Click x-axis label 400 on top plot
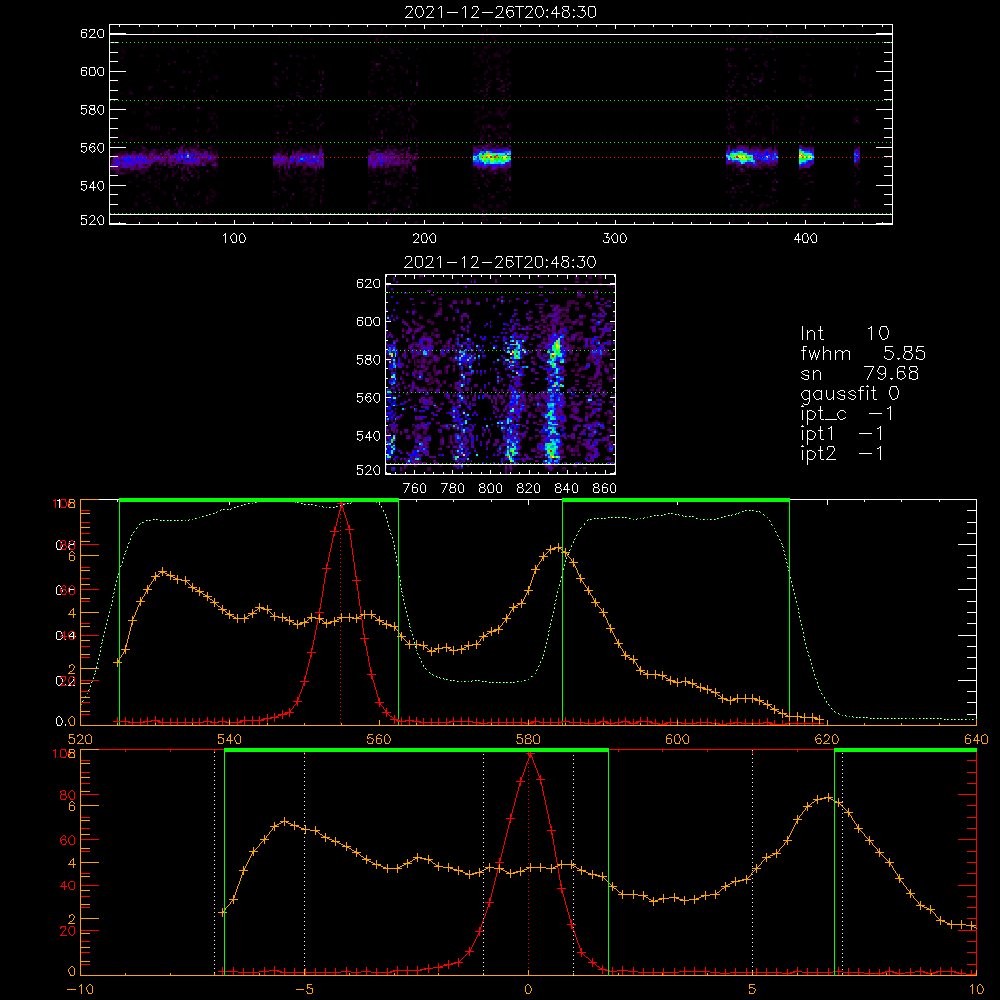The height and width of the screenshot is (1000, 1000). [x=805, y=239]
